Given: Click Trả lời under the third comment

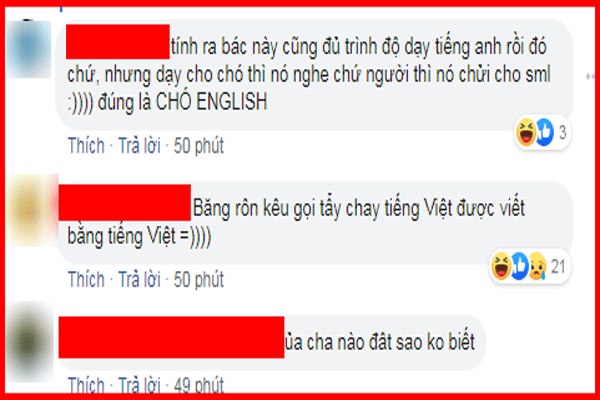Looking at the screenshot, I should [139, 385].
